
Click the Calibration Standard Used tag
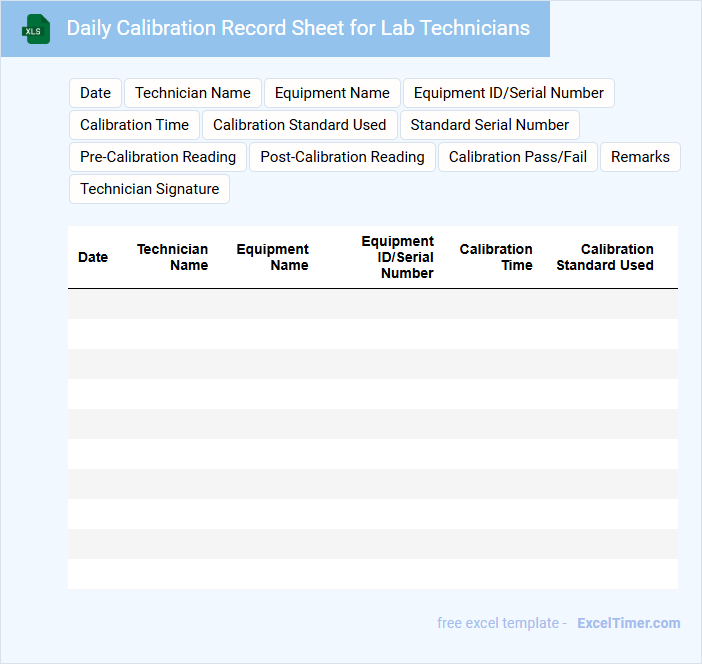click(x=299, y=125)
